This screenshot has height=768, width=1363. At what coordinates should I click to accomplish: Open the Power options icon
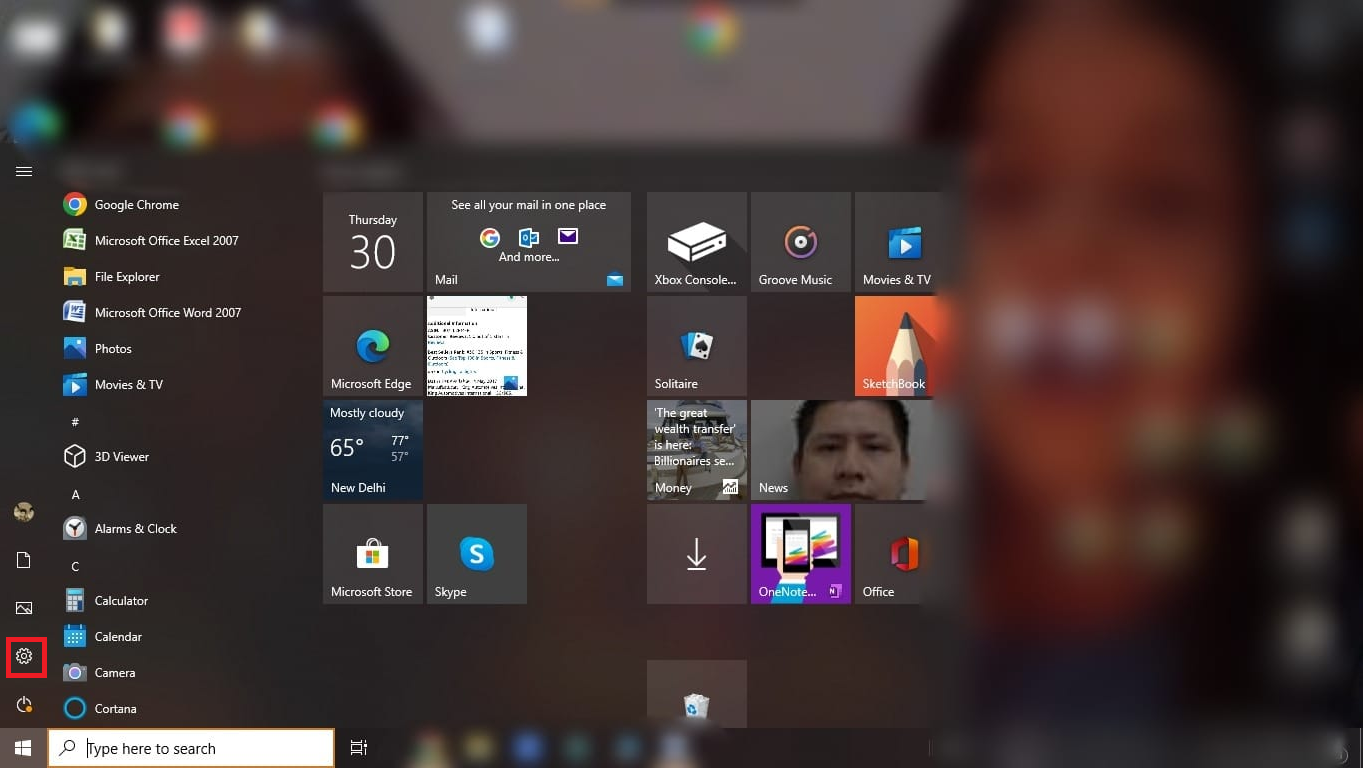tap(24, 705)
